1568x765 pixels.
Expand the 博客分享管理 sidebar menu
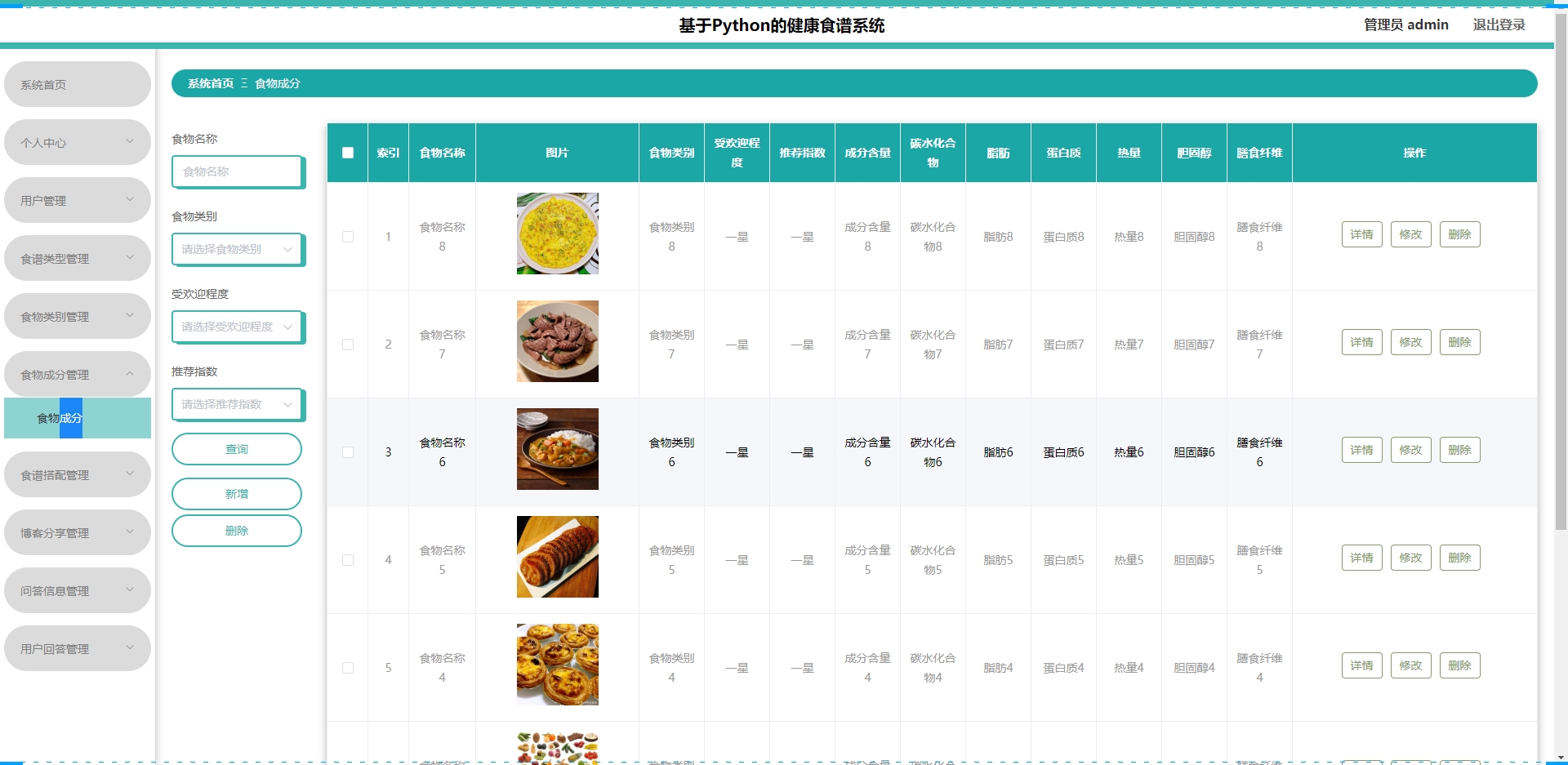pos(78,532)
